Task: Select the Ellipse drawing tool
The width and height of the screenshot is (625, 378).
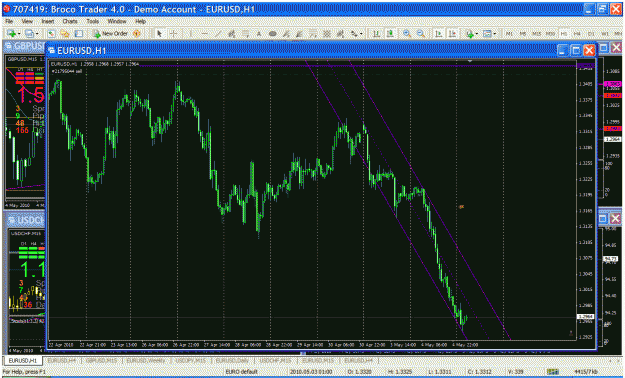Action: tap(273, 34)
